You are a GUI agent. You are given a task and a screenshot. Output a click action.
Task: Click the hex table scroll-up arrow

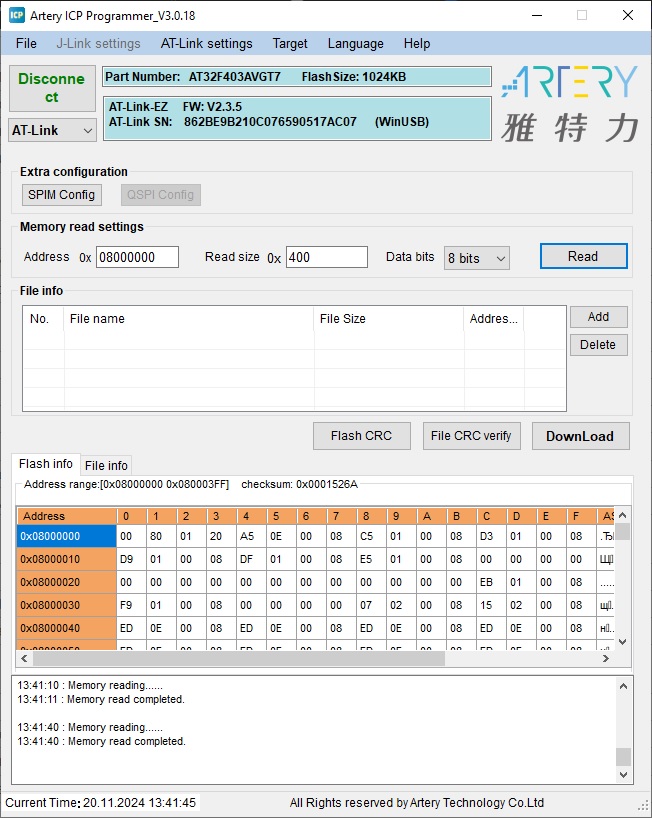(622, 515)
